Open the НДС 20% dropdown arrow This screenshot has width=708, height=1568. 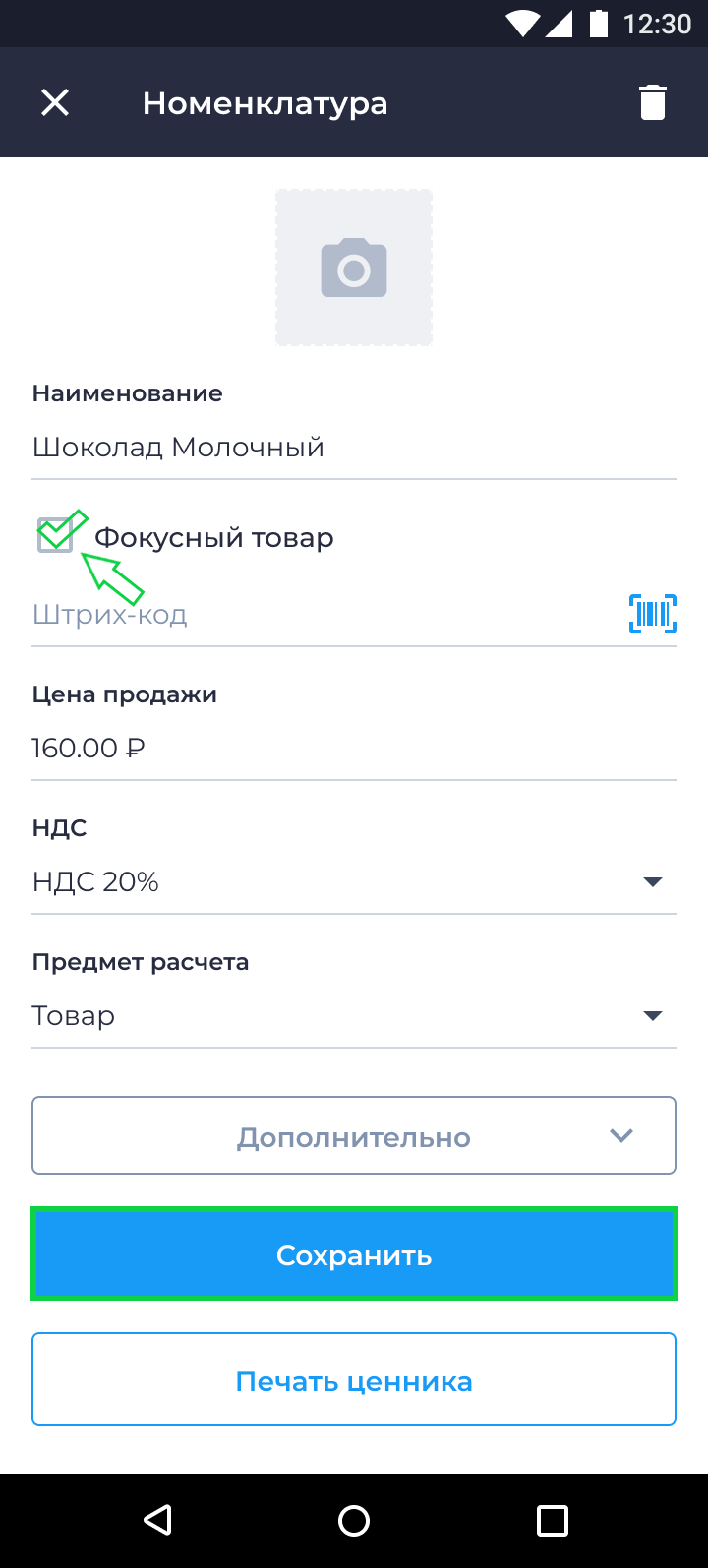click(x=652, y=881)
